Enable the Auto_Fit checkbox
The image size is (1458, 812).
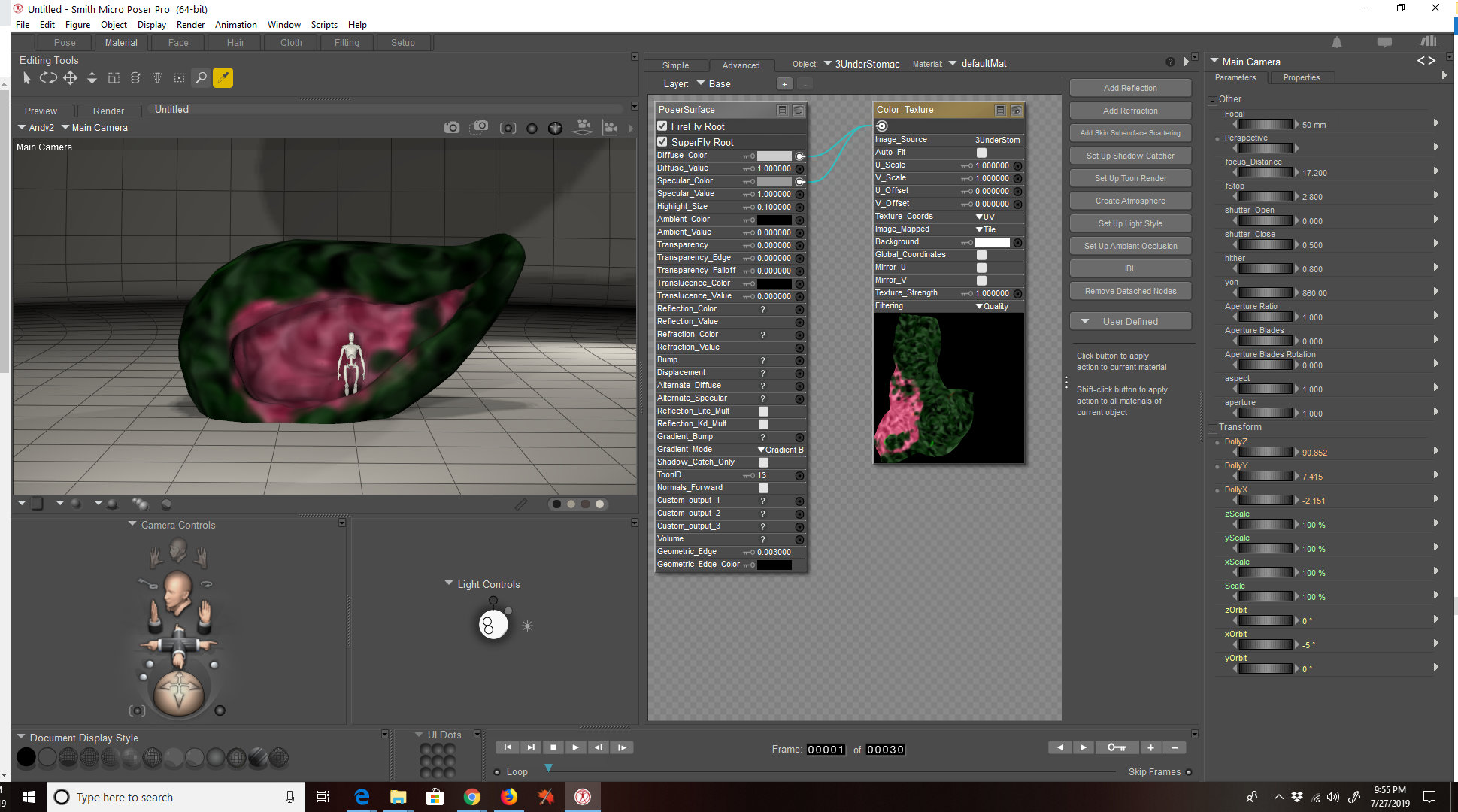click(x=981, y=153)
